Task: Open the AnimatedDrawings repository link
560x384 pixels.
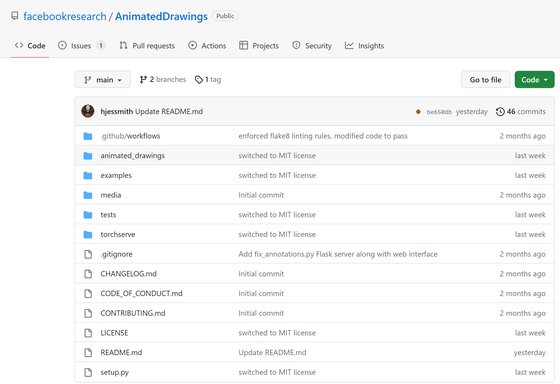Action: click(x=161, y=16)
